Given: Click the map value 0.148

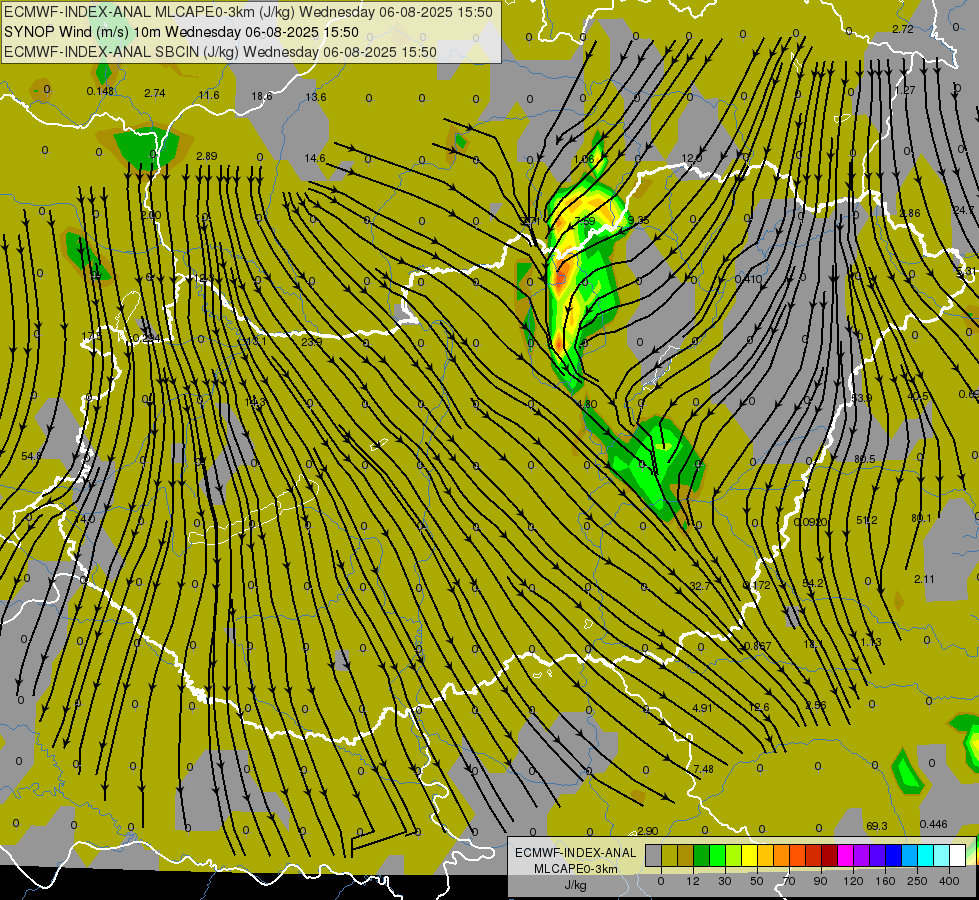Looking at the screenshot, I should pos(100,91).
